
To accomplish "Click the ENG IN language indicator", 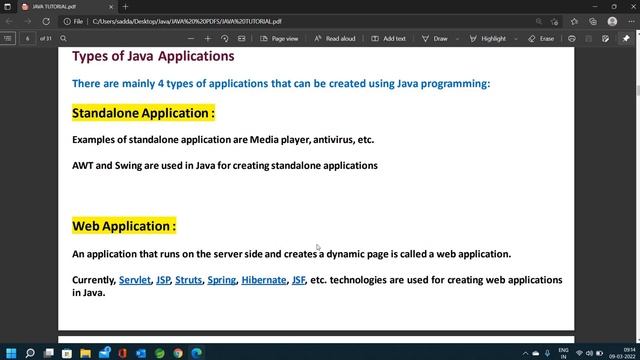I will pyautogui.click(x=563, y=353).
